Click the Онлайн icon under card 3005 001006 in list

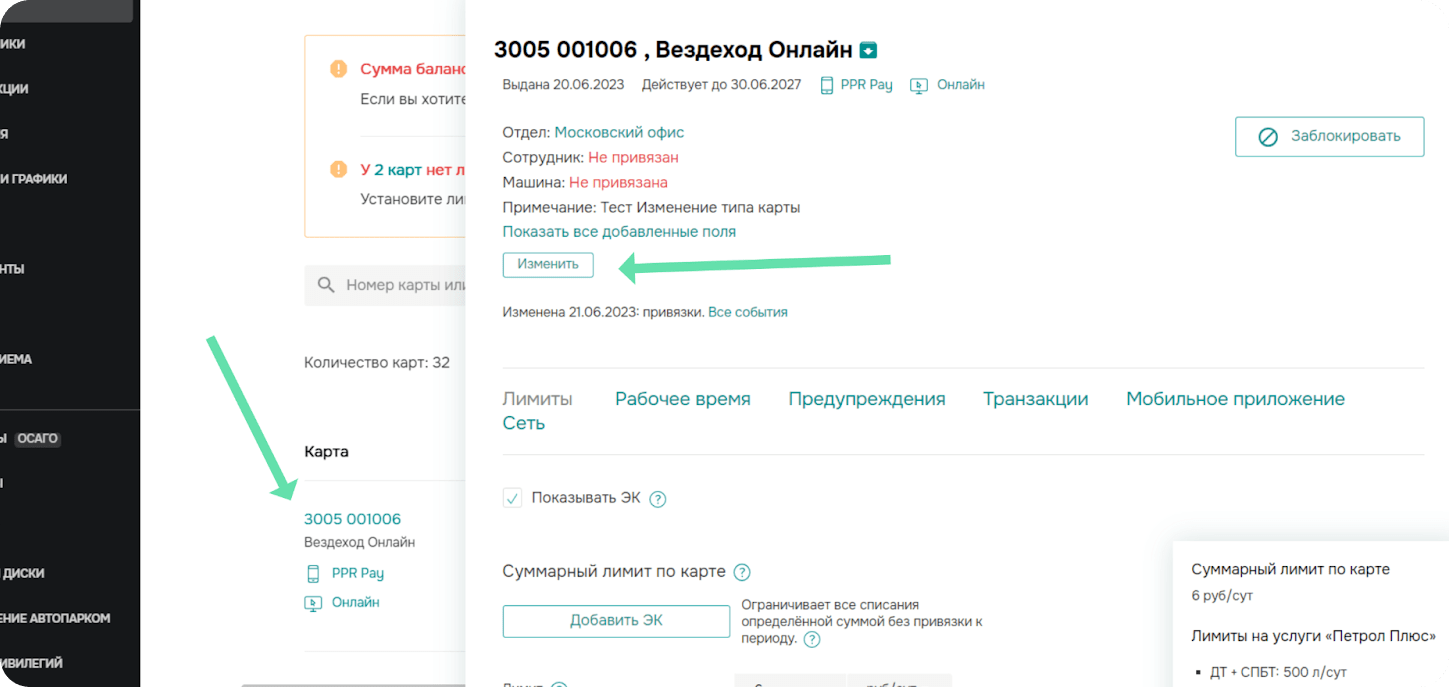coord(313,603)
